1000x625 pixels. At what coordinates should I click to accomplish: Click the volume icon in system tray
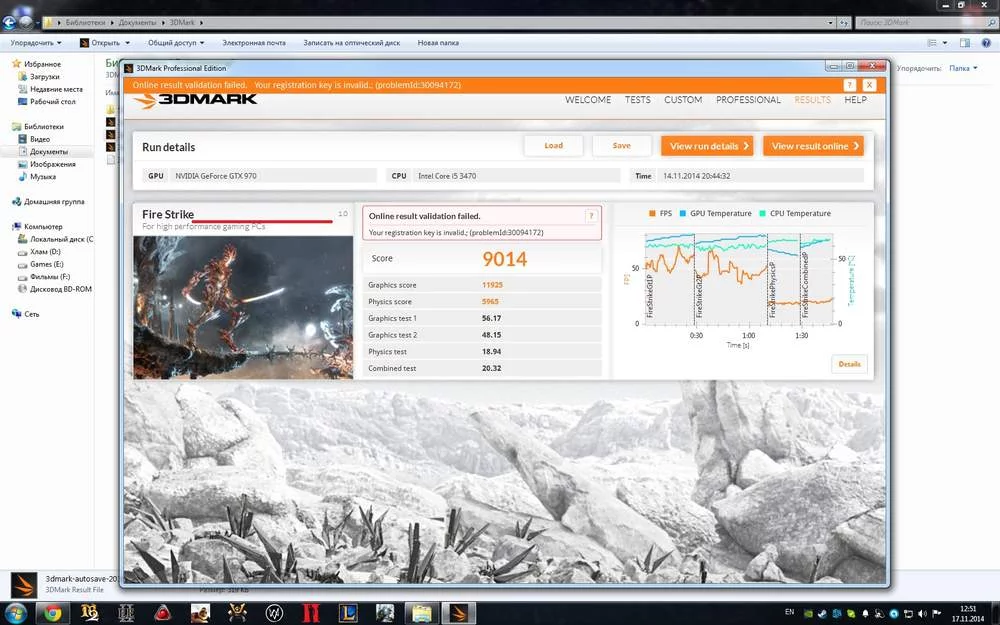point(922,614)
